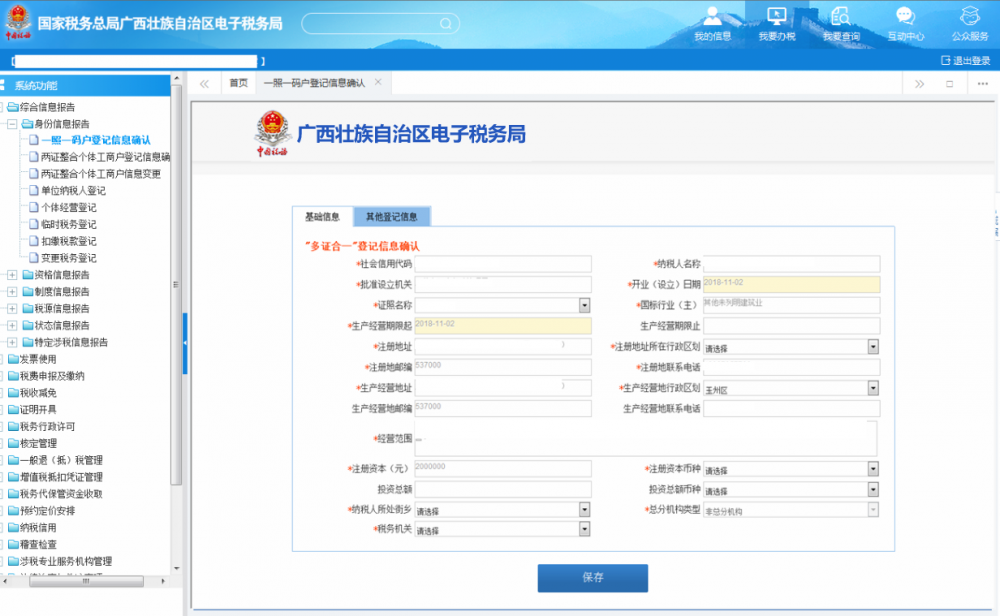1000x616 pixels.
Task: Click the 社会信用代码 input field
Action: point(503,264)
